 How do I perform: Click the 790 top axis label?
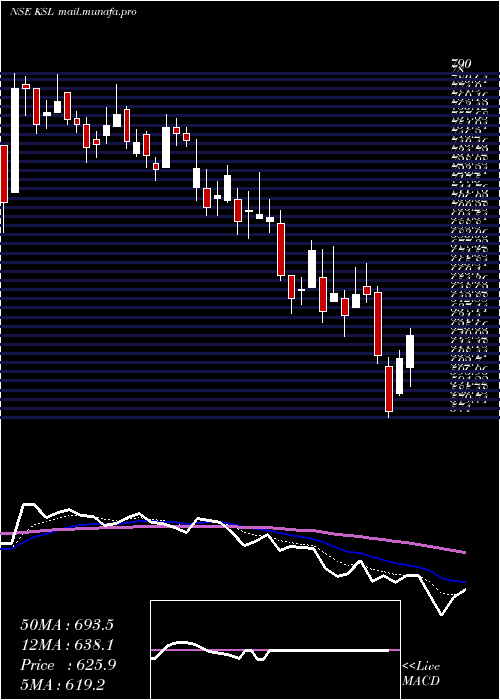point(461,64)
